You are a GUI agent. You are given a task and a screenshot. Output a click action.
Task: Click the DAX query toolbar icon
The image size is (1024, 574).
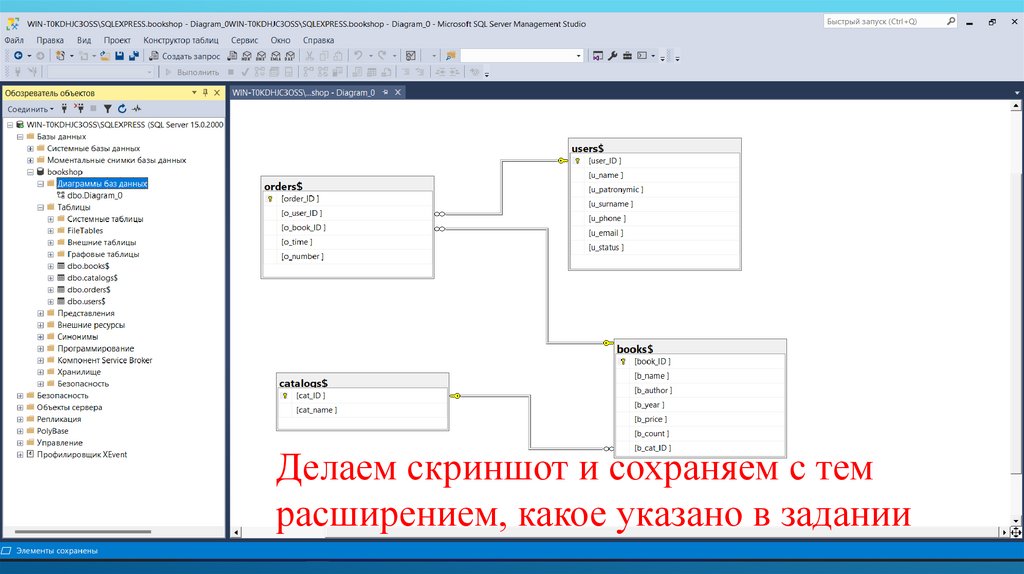click(290, 56)
